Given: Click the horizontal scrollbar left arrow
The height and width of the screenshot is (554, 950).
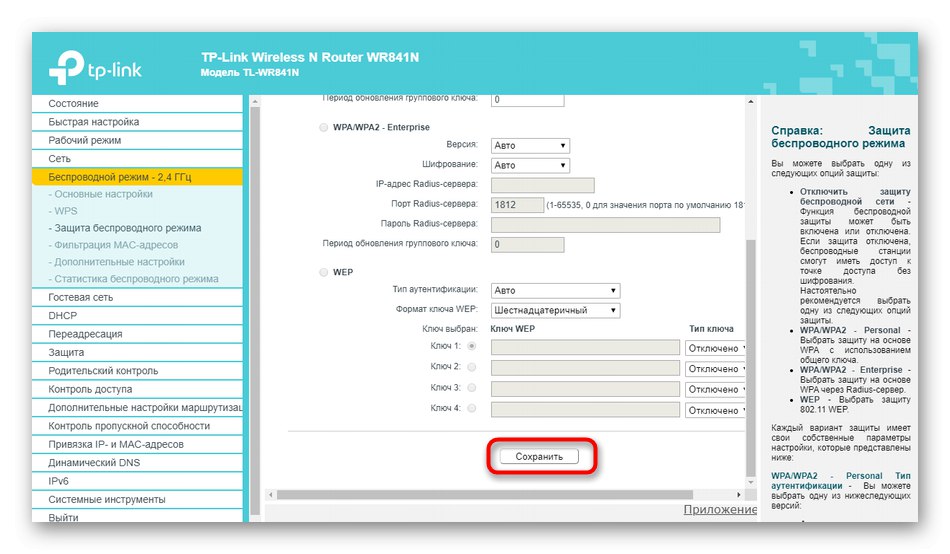Looking at the screenshot, I should 271,495.
